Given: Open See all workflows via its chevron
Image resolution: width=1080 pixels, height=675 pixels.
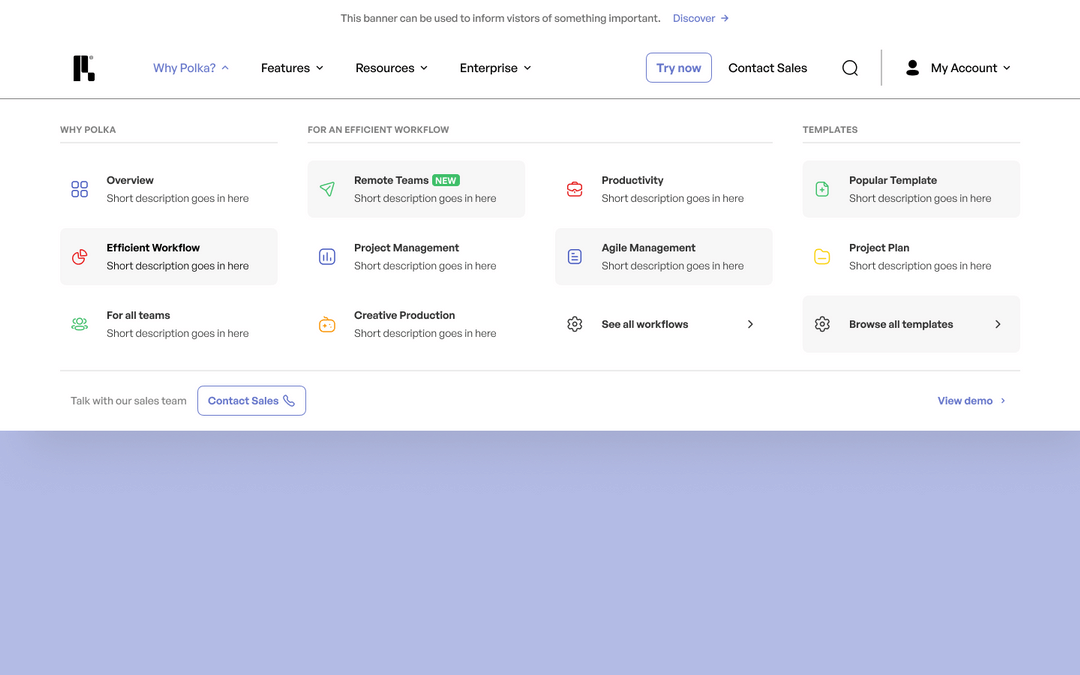Looking at the screenshot, I should click(x=750, y=324).
